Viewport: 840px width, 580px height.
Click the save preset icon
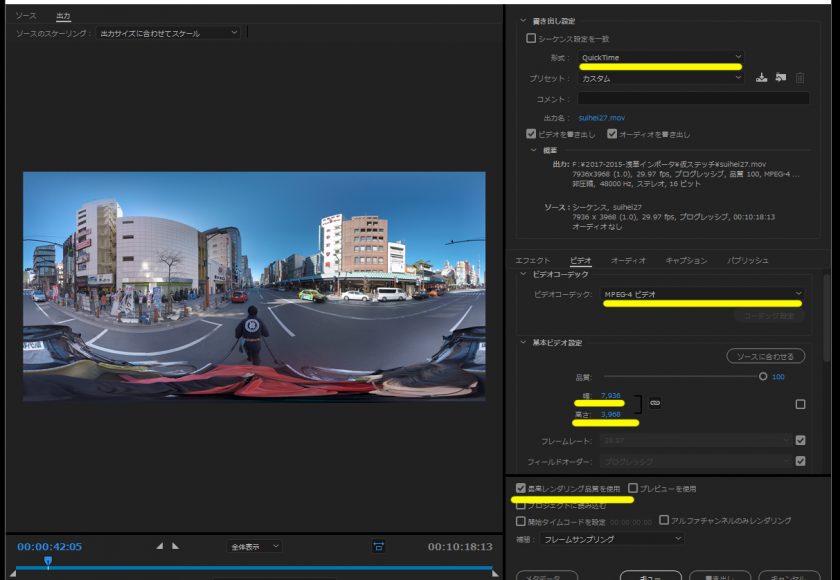761,78
